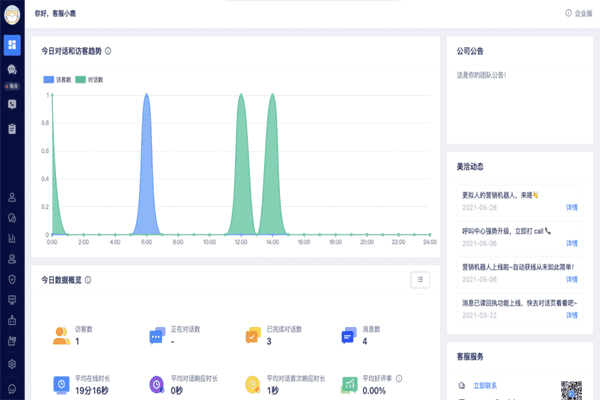The height and width of the screenshot is (400, 600).
Task: Open the puzzle-piece icon above the settings icon
Action: click(12, 341)
